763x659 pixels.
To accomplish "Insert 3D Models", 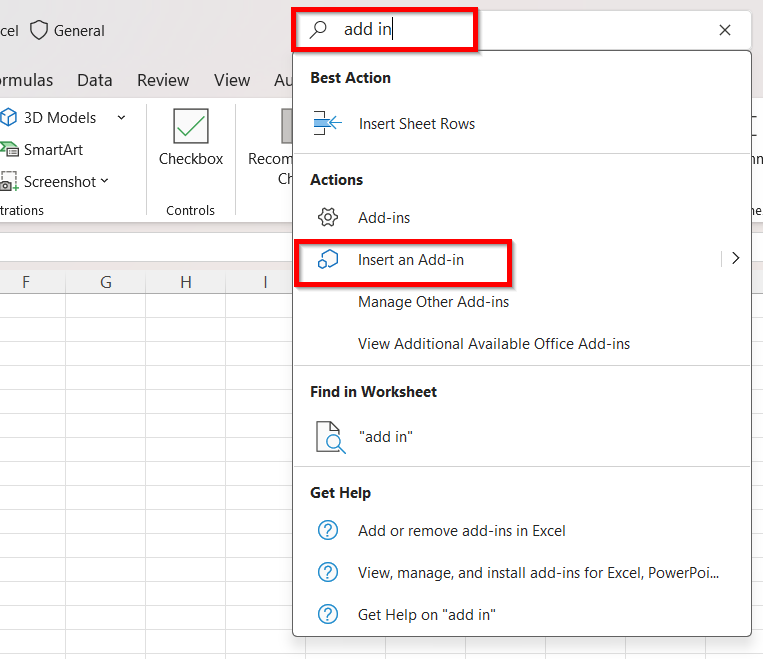I will (x=59, y=118).
